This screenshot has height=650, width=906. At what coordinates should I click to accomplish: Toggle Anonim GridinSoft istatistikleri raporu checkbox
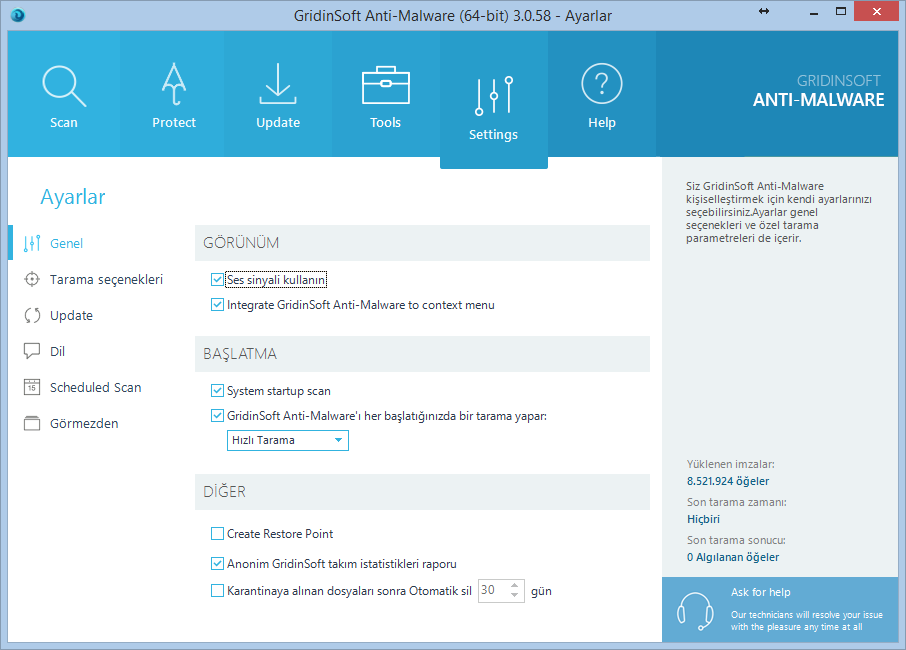[x=217, y=563]
